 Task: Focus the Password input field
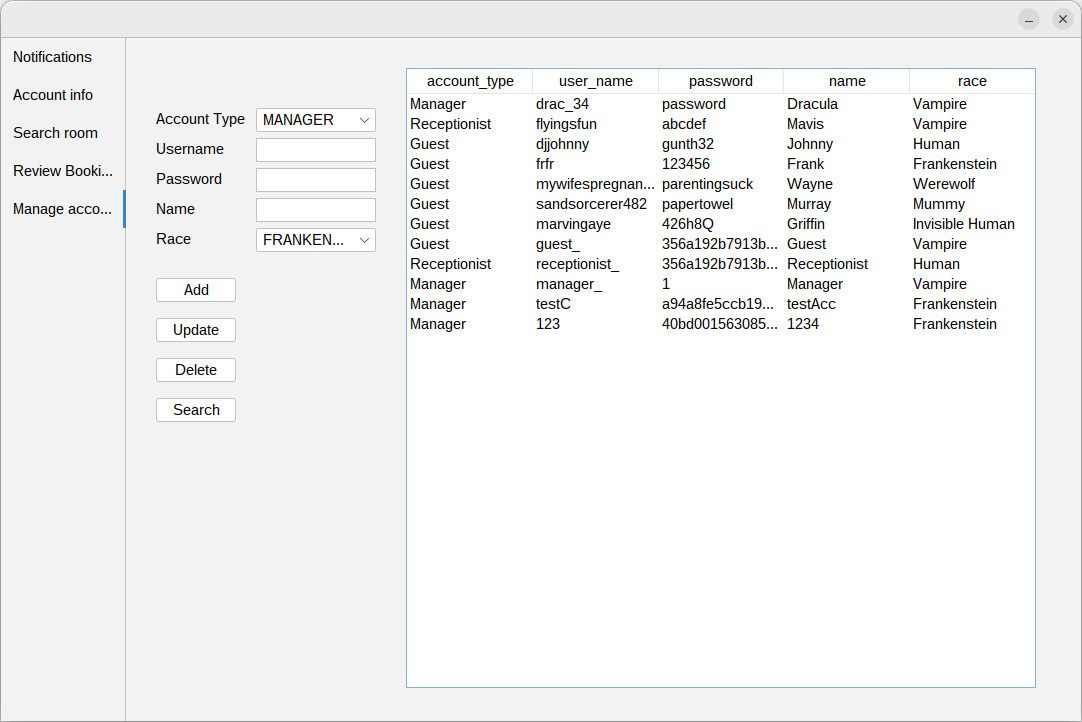tap(315, 179)
